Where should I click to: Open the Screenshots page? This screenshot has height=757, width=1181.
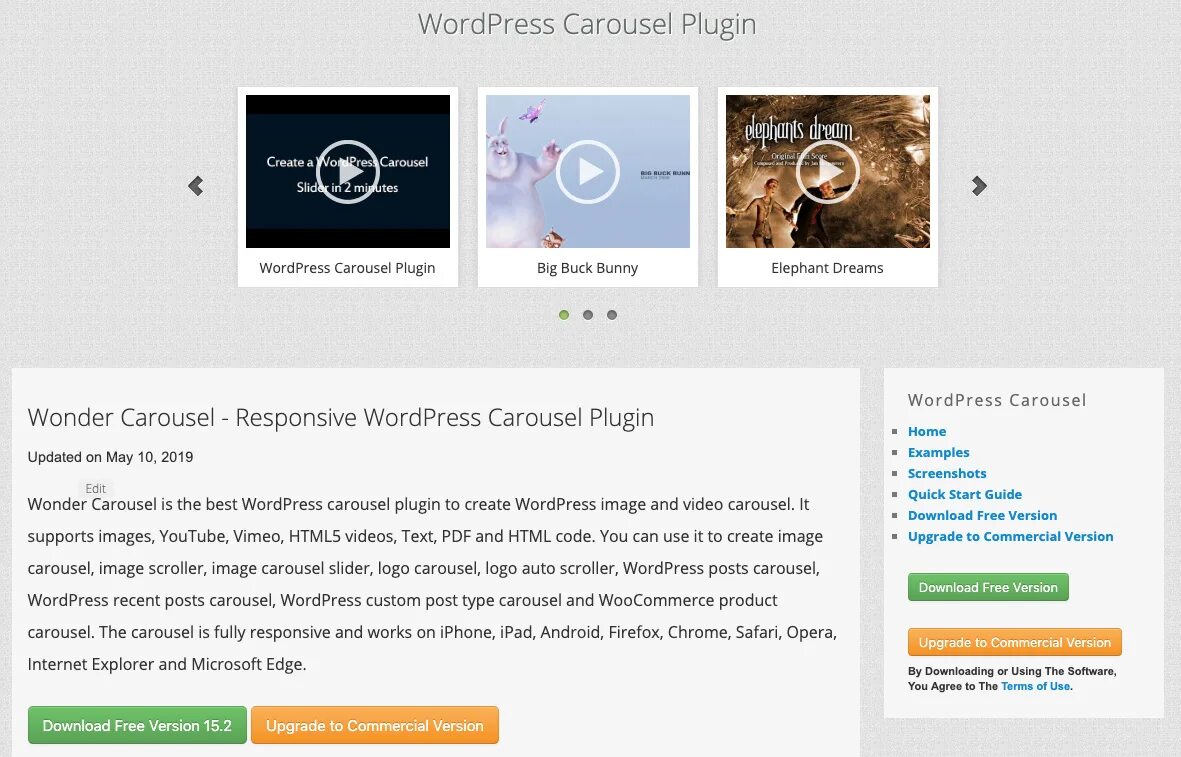(947, 473)
